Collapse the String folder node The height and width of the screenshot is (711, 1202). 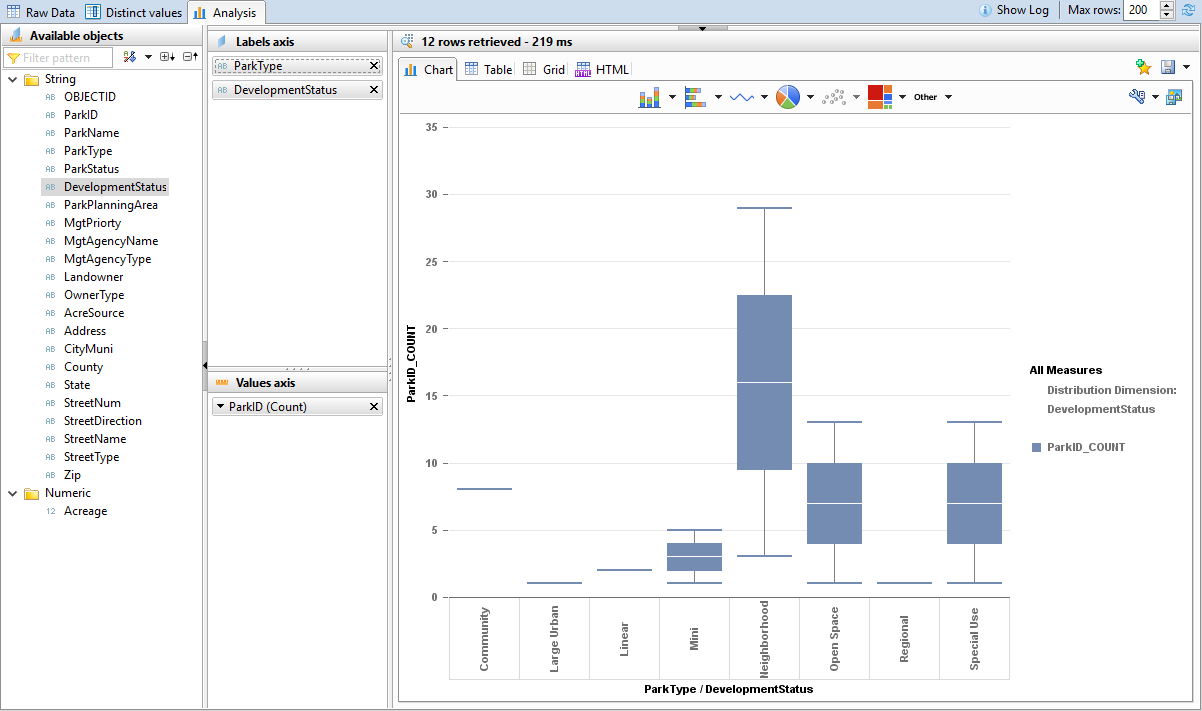coord(12,79)
